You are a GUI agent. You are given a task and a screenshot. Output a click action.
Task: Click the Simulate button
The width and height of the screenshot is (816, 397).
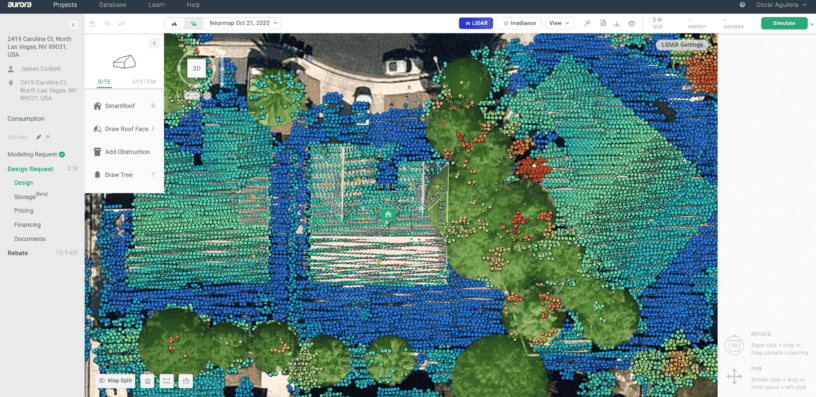pos(784,23)
